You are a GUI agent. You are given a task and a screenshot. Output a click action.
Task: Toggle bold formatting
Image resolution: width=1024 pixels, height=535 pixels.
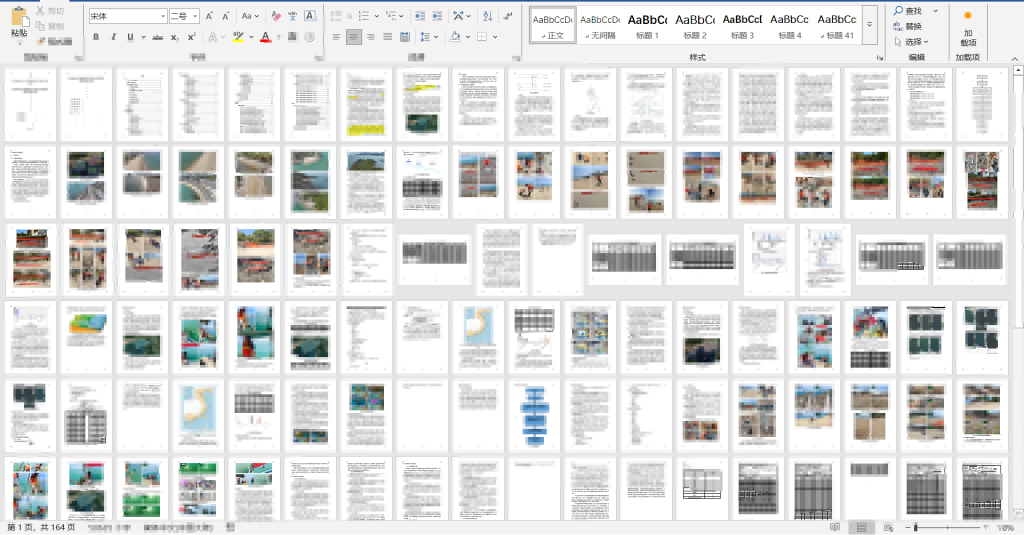click(x=97, y=37)
